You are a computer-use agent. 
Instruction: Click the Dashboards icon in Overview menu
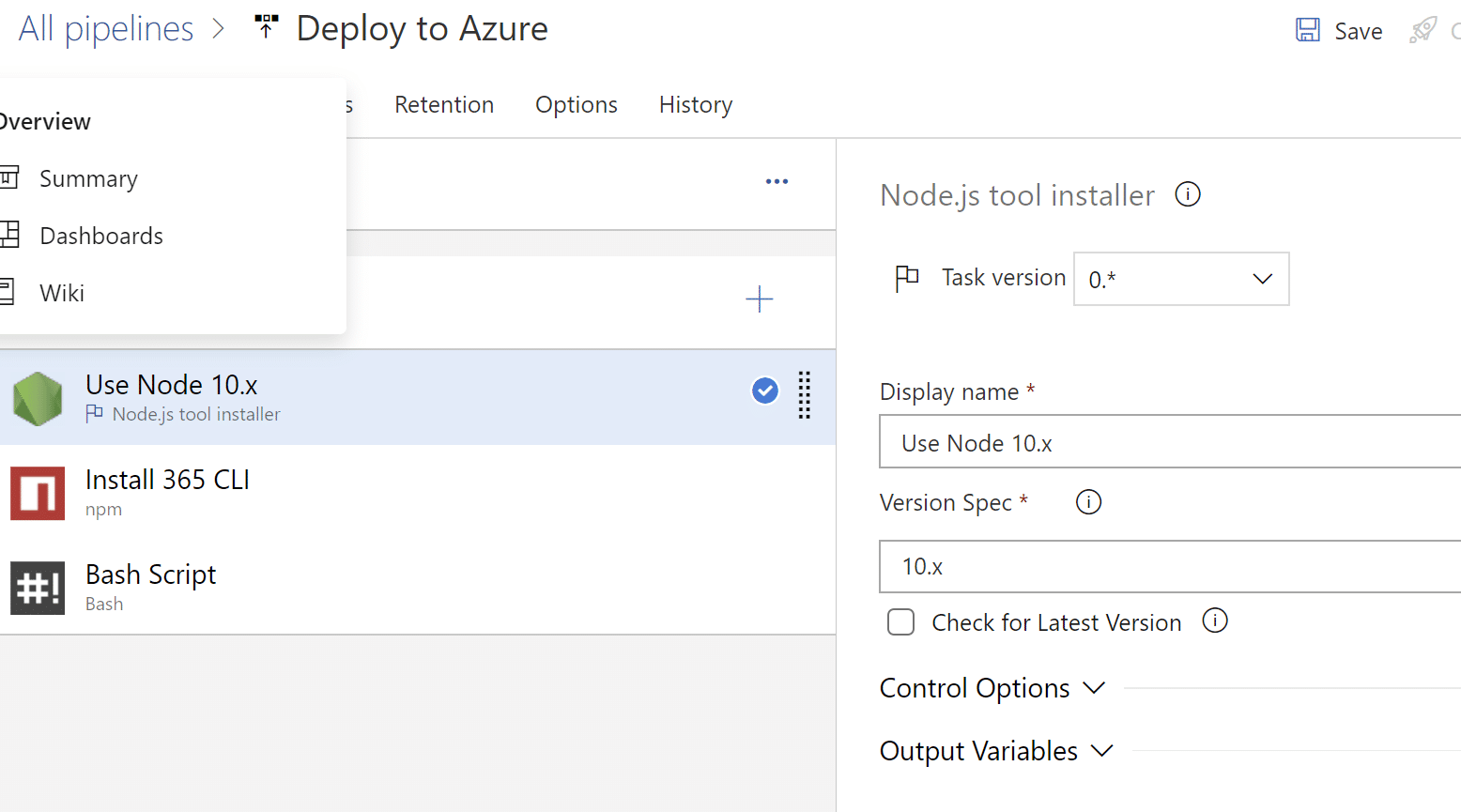(9, 234)
